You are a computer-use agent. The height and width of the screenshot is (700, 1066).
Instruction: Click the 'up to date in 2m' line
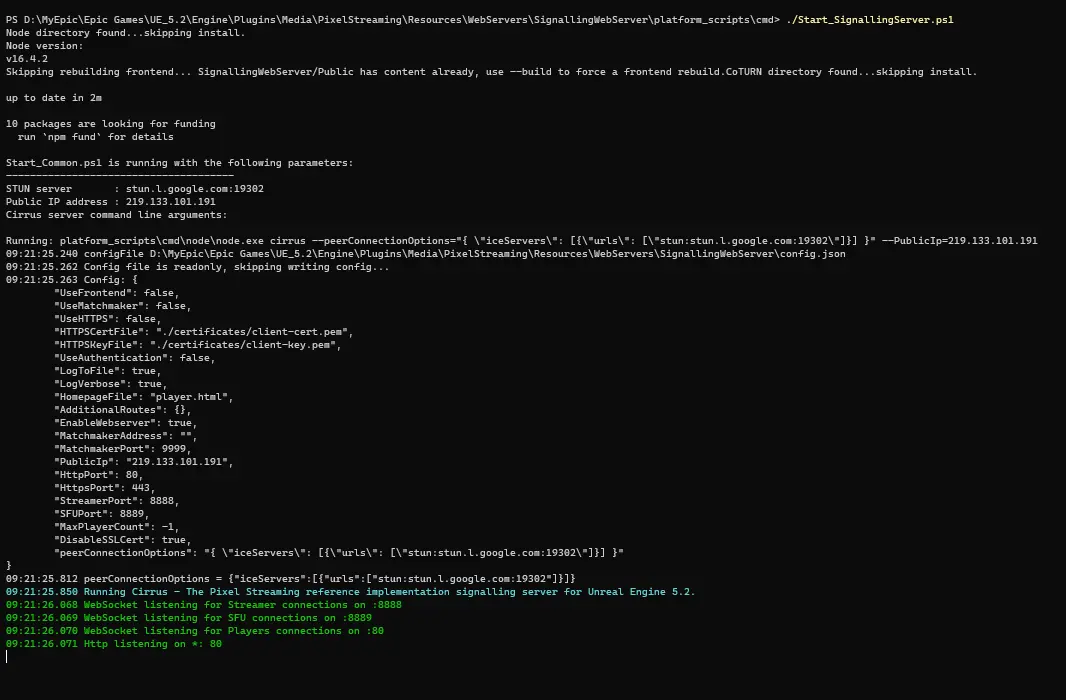pyautogui.click(x=54, y=98)
